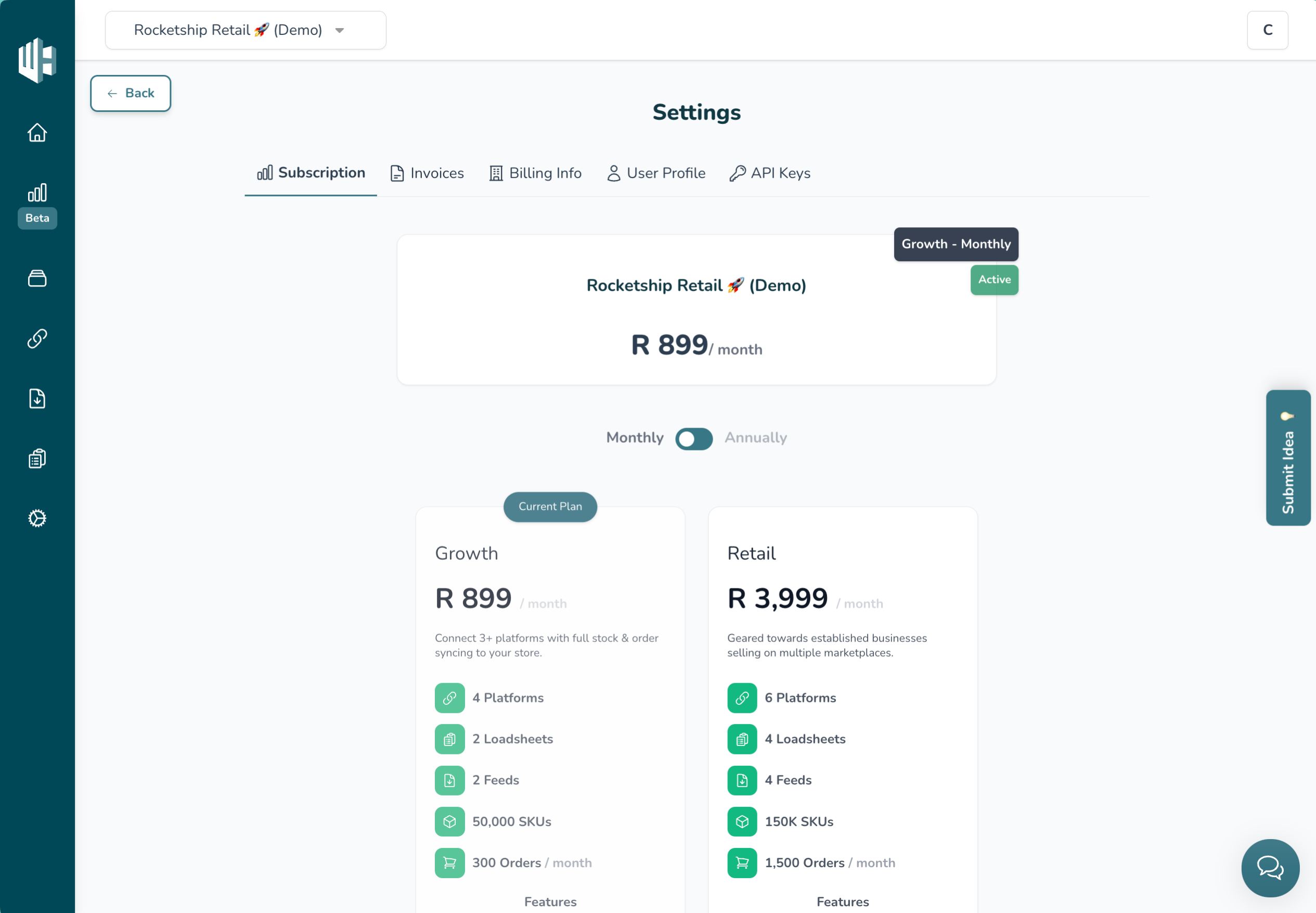Open the Submit Idea side panel
This screenshot has height=913, width=1316.
tap(1287, 458)
